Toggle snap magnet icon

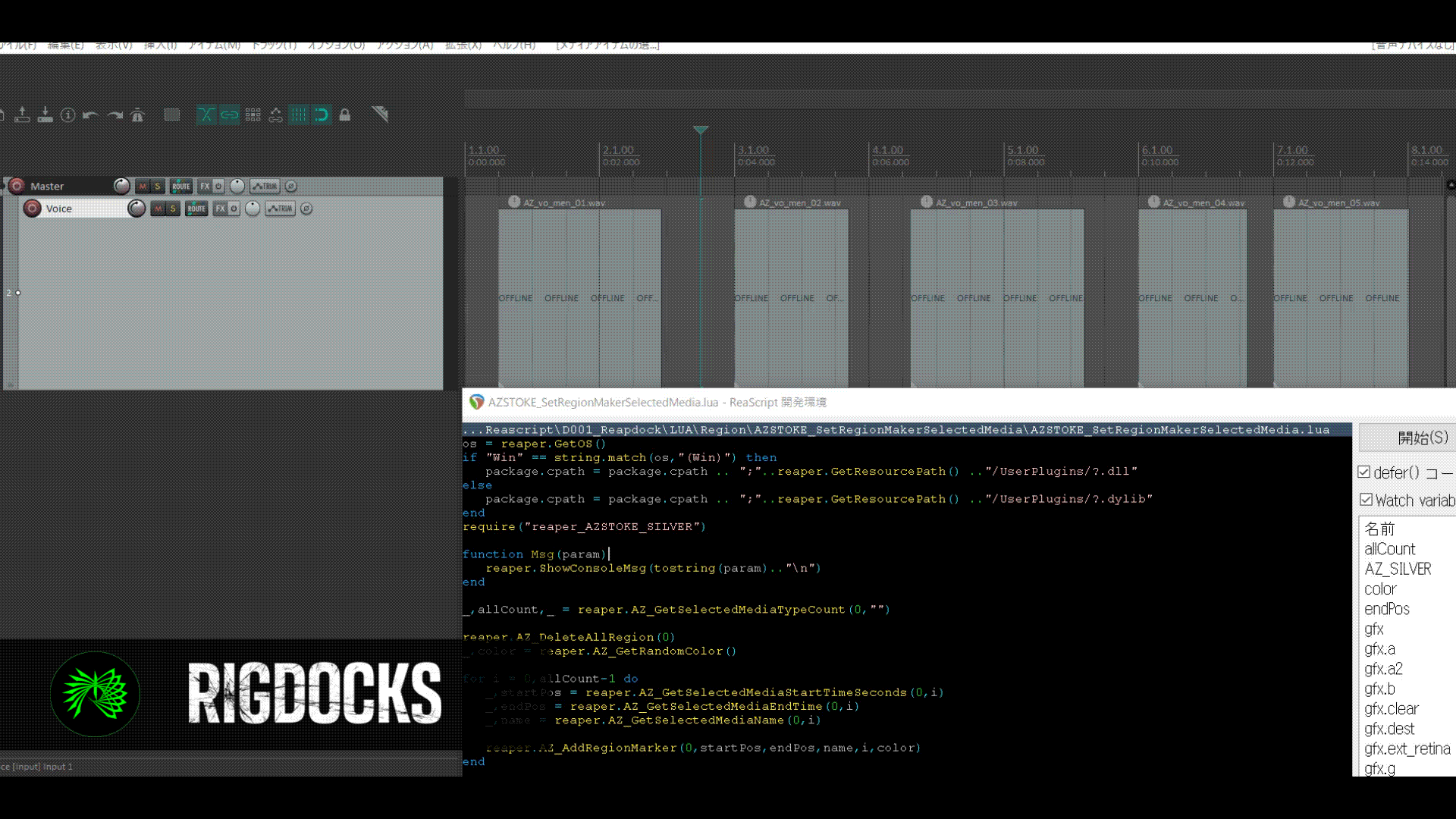pos(322,115)
